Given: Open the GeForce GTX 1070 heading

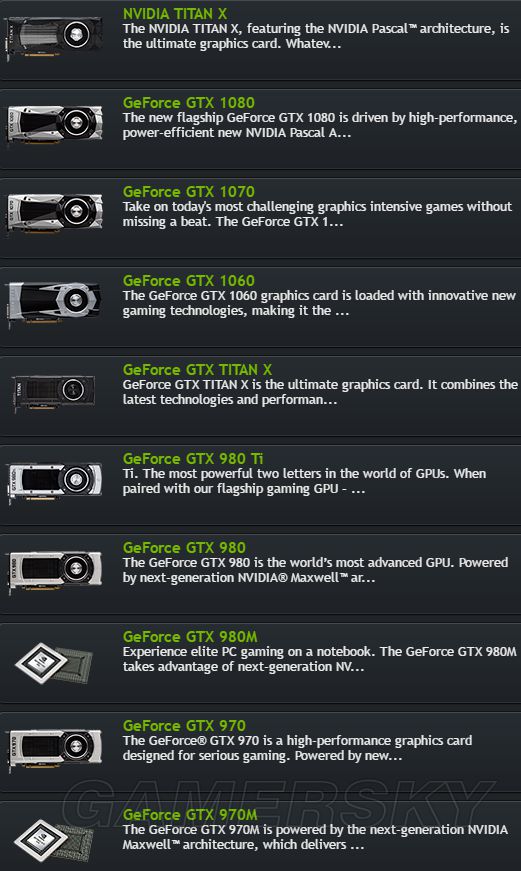Looking at the screenshot, I should tap(189, 192).
